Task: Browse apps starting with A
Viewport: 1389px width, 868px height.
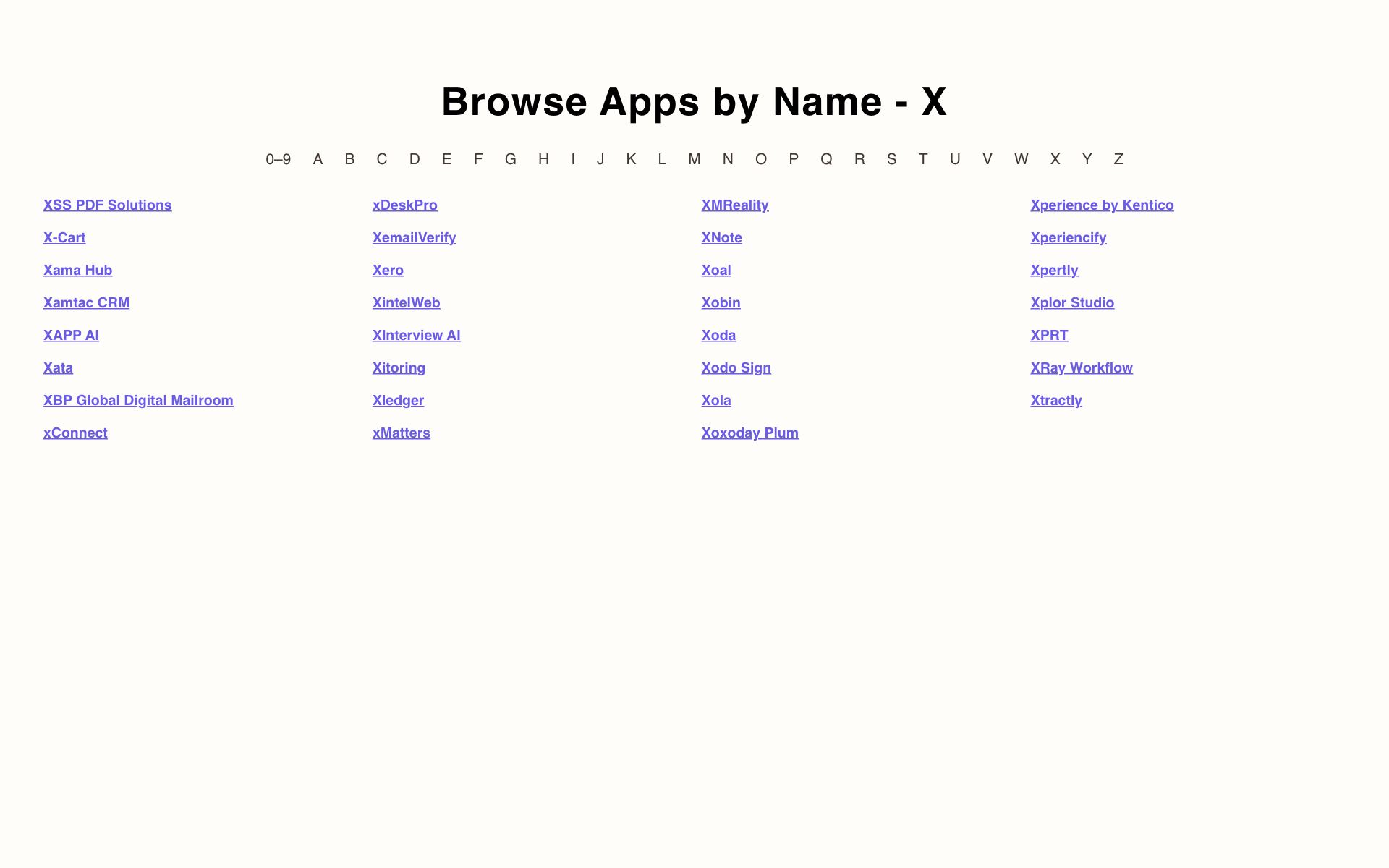Action: coord(318,159)
